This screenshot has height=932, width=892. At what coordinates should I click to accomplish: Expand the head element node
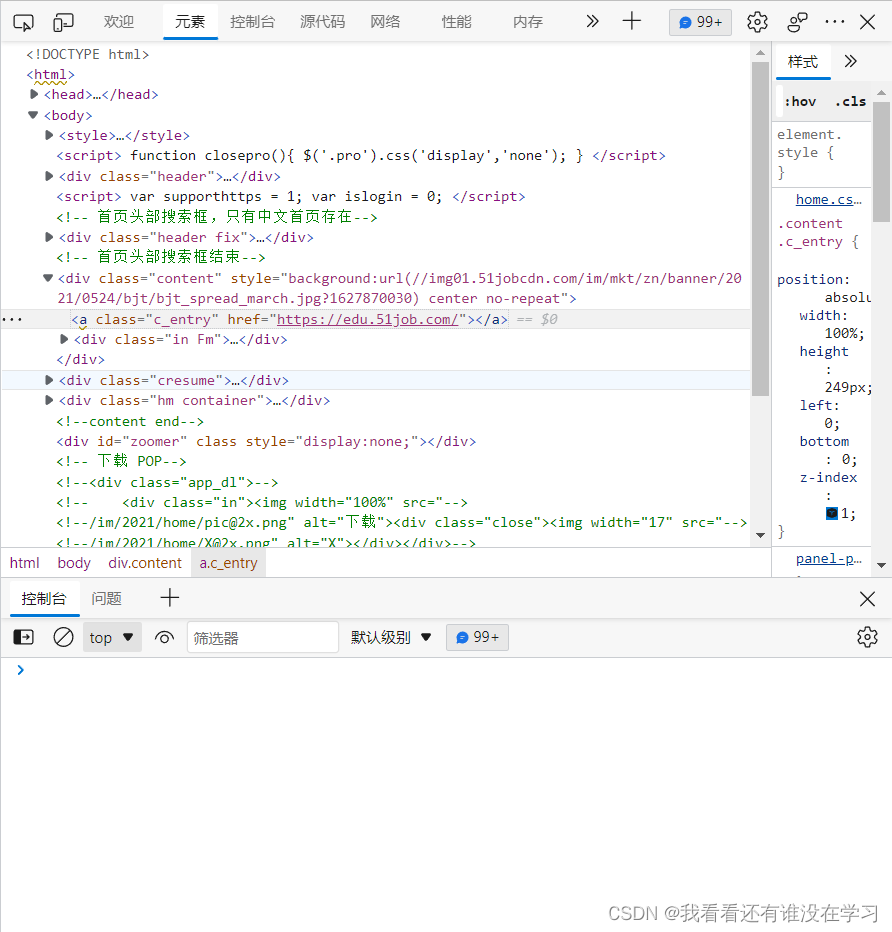click(34, 94)
